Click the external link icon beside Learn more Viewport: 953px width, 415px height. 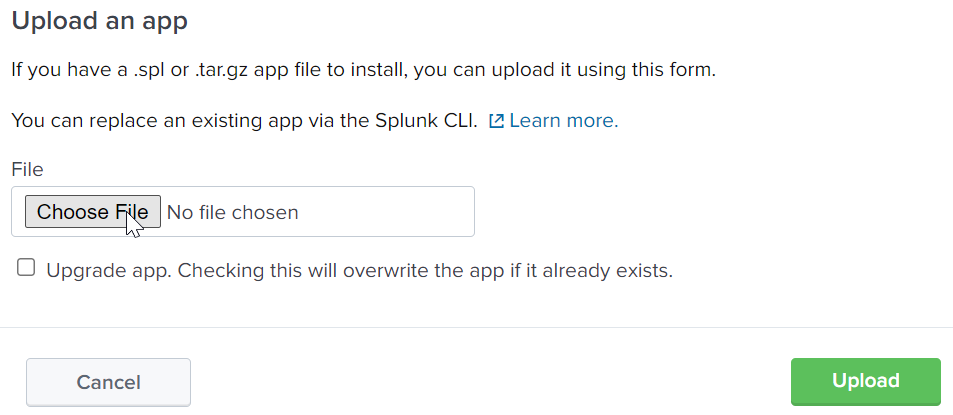(496, 122)
